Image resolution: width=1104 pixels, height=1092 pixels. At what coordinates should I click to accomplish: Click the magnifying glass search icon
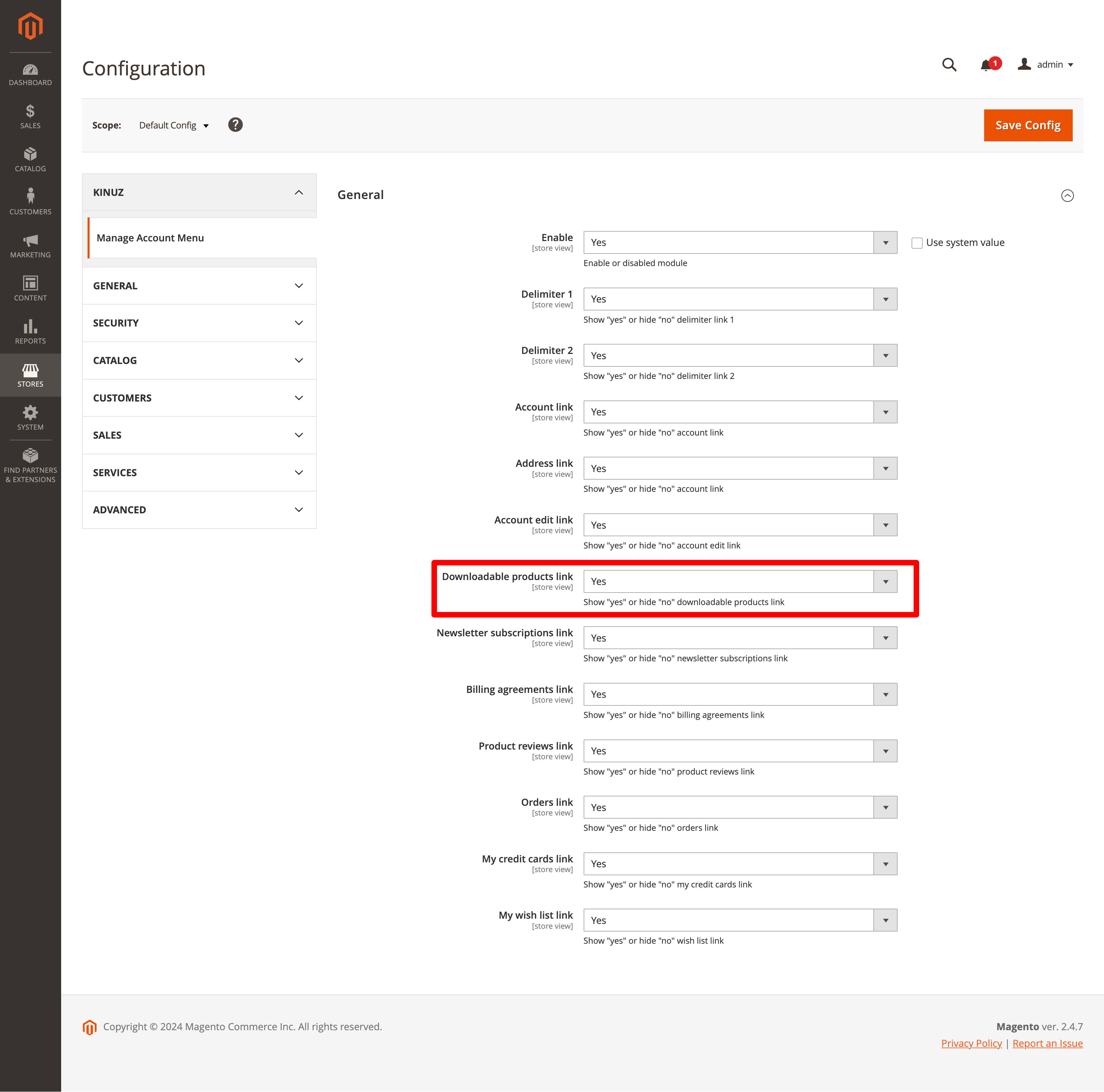[x=949, y=65]
